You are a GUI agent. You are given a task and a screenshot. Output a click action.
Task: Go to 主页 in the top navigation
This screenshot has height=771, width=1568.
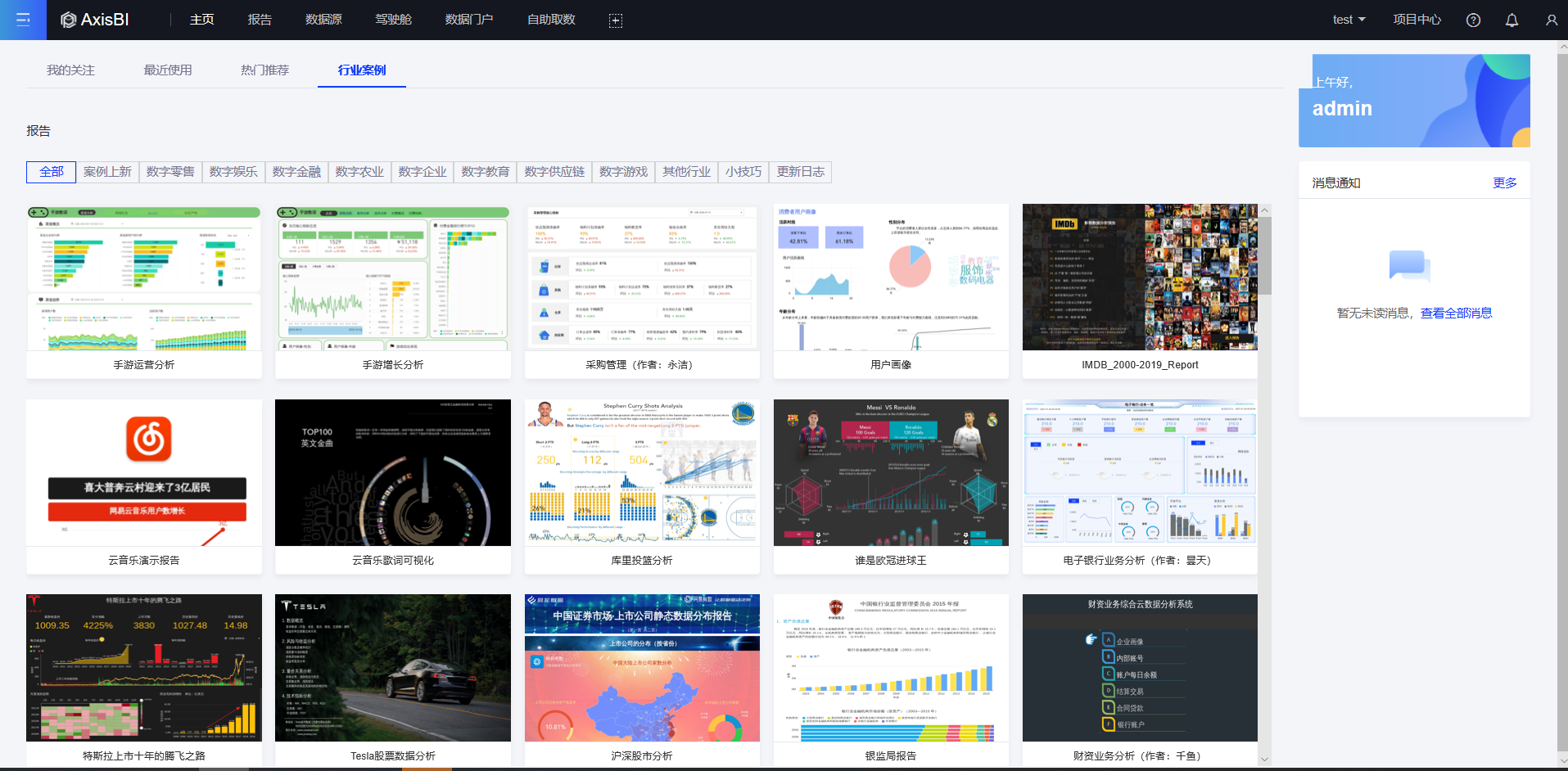[x=201, y=20]
